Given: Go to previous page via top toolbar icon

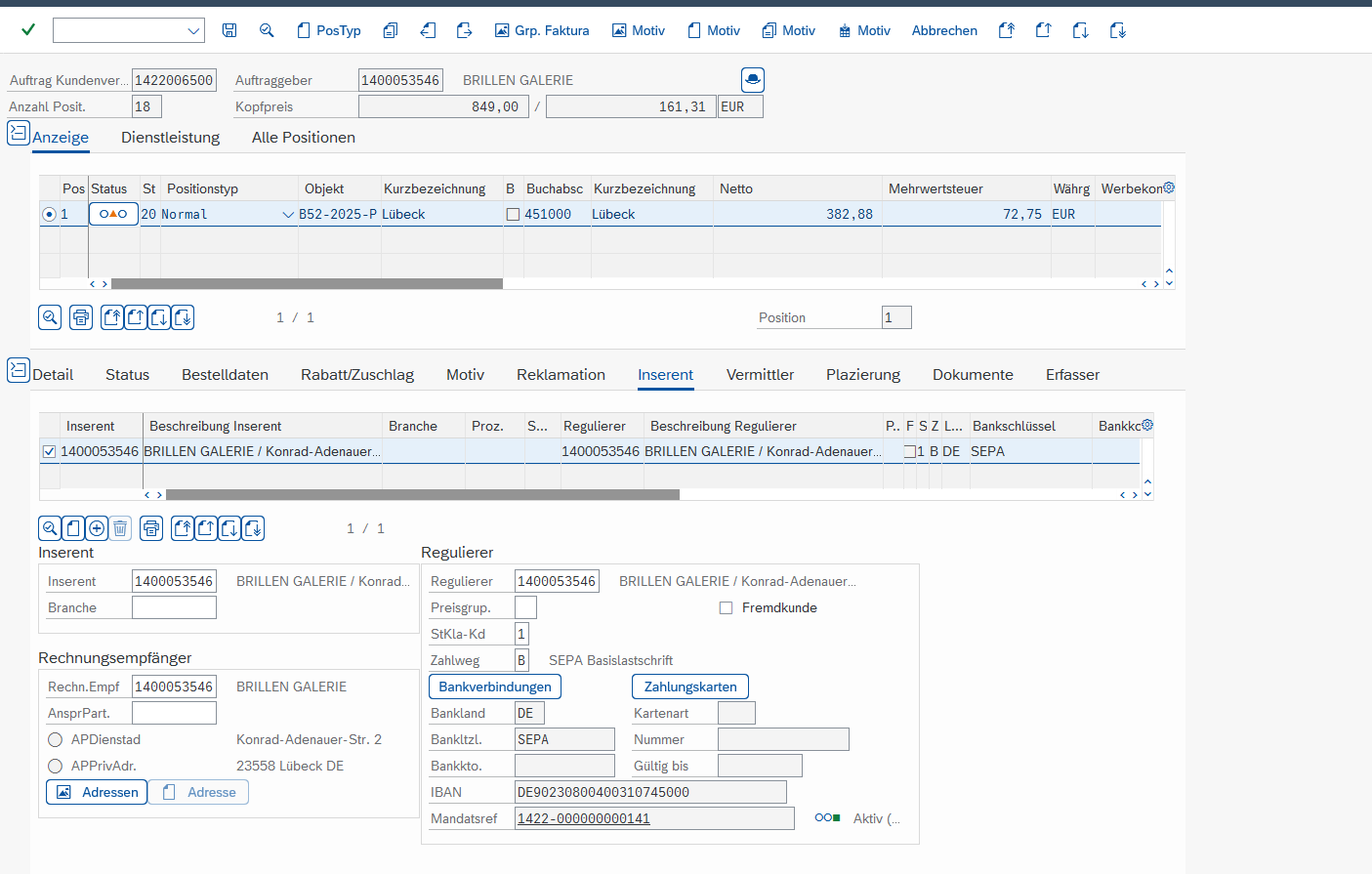Looking at the screenshot, I should 1044,30.
